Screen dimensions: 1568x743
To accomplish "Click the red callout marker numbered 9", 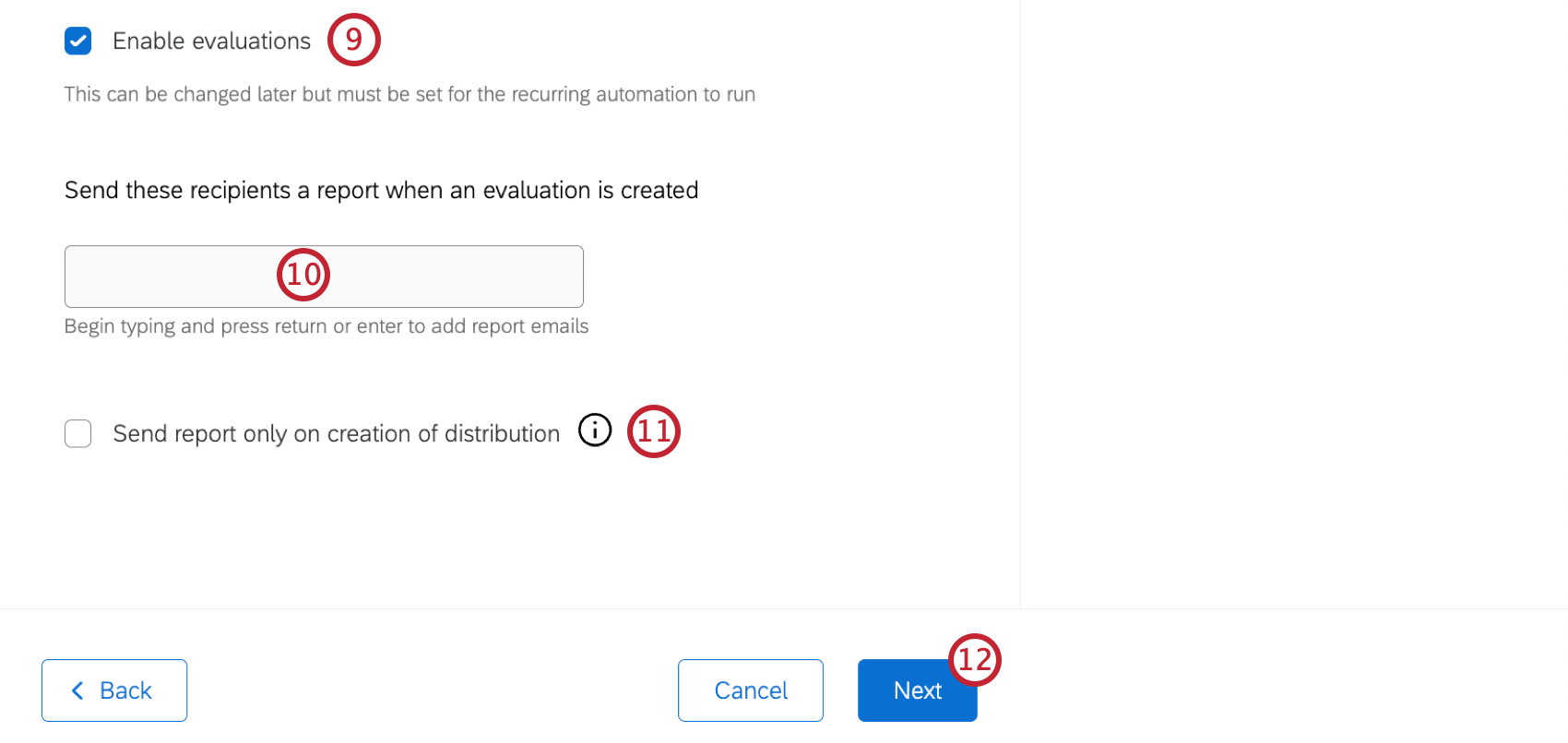I will pyautogui.click(x=353, y=40).
